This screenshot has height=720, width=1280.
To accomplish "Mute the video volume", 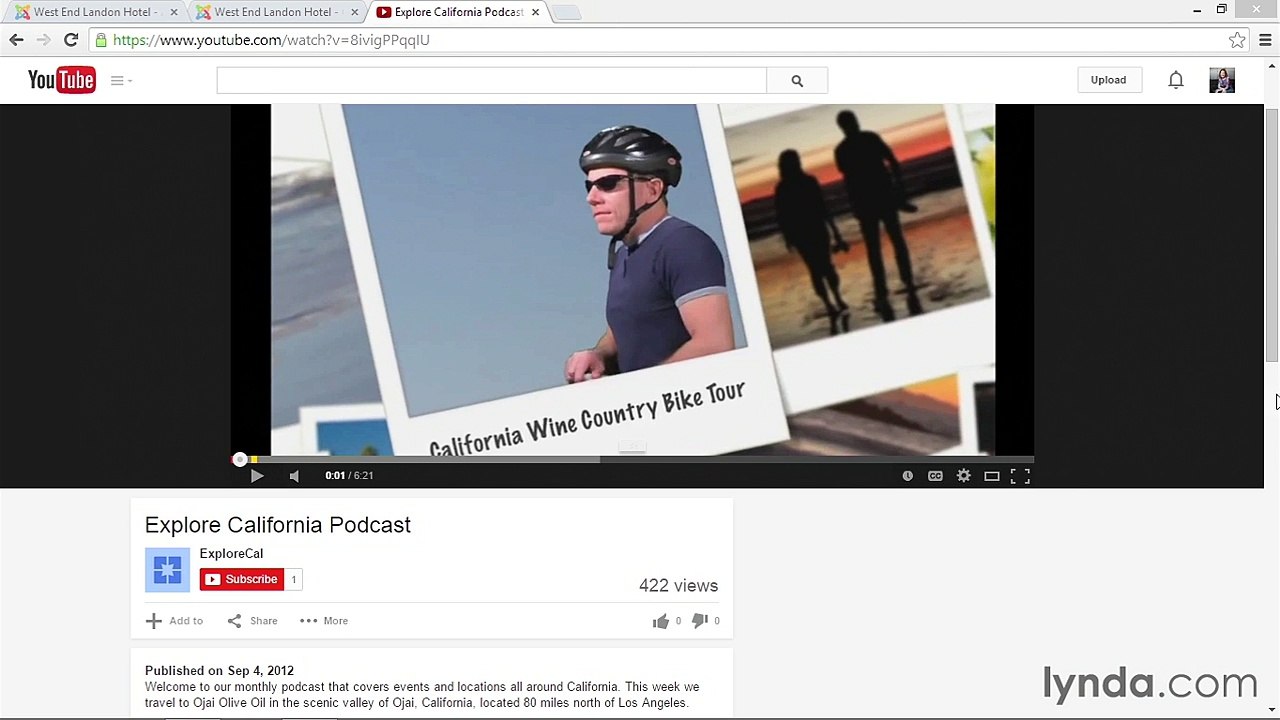I will point(294,476).
